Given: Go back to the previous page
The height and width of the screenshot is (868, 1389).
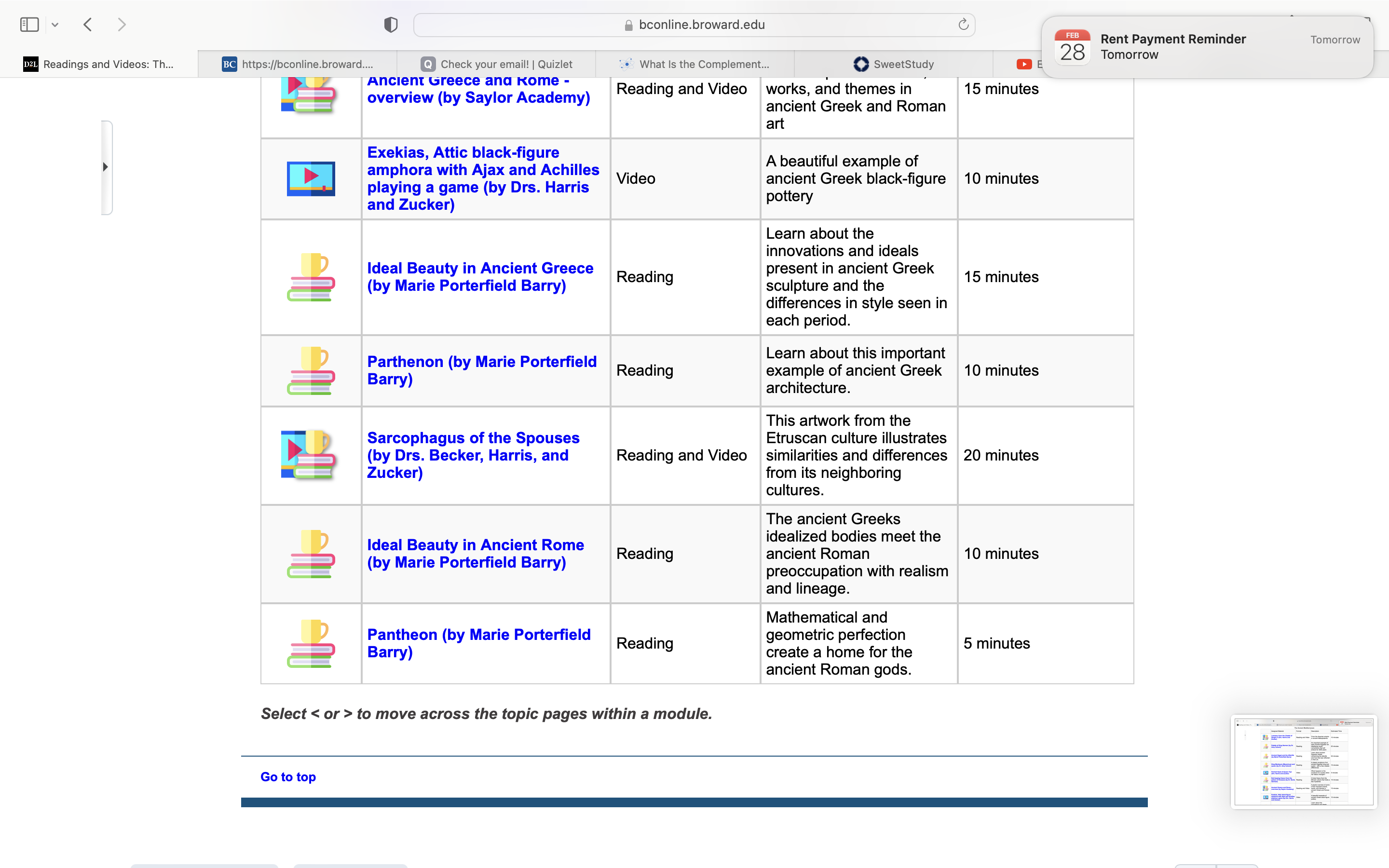Looking at the screenshot, I should pyautogui.click(x=88, y=25).
